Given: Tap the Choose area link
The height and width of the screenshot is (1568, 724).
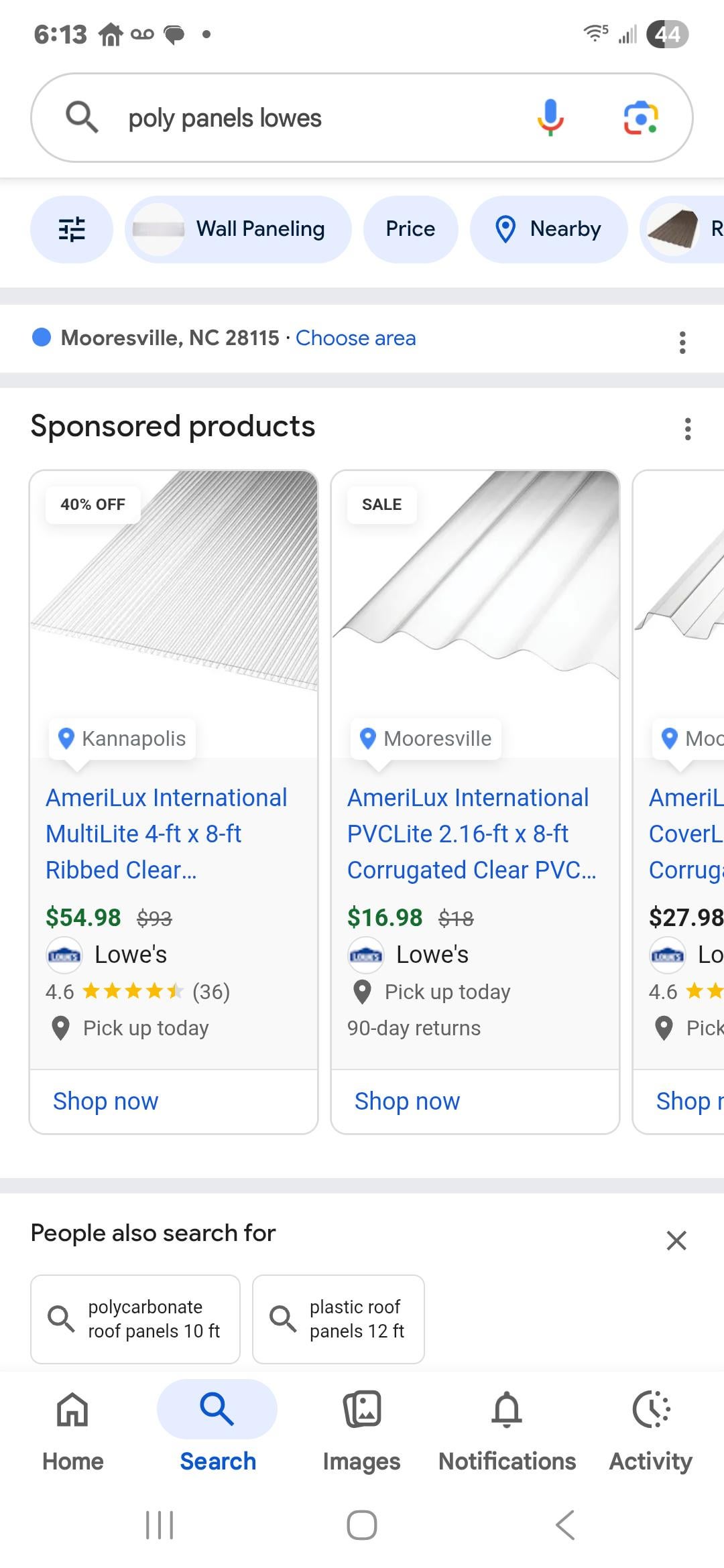Looking at the screenshot, I should (x=355, y=338).
